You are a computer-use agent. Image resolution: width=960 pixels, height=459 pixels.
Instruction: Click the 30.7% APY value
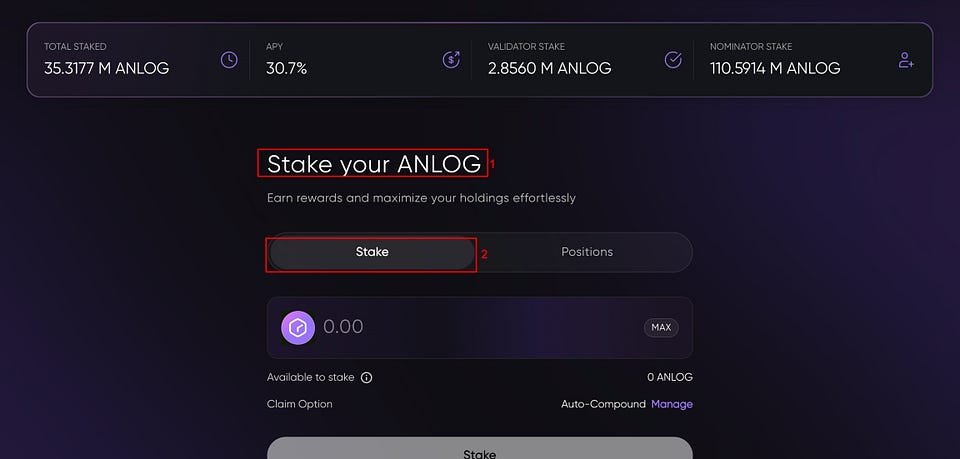pyautogui.click(x=287, y=69)
